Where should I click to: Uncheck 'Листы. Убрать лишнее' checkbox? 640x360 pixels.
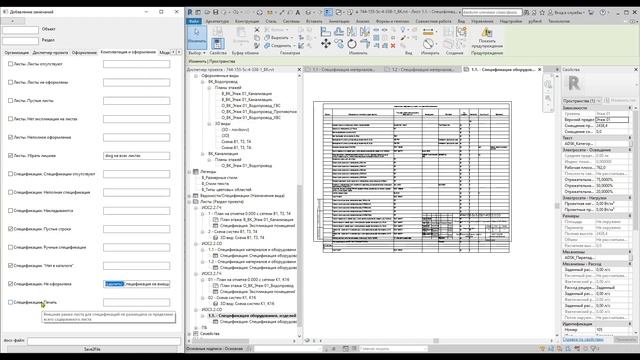point(10,156)
